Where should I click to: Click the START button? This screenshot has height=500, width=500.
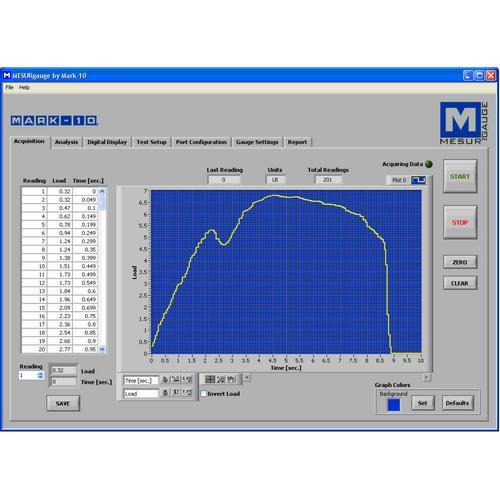coord(460,176)
